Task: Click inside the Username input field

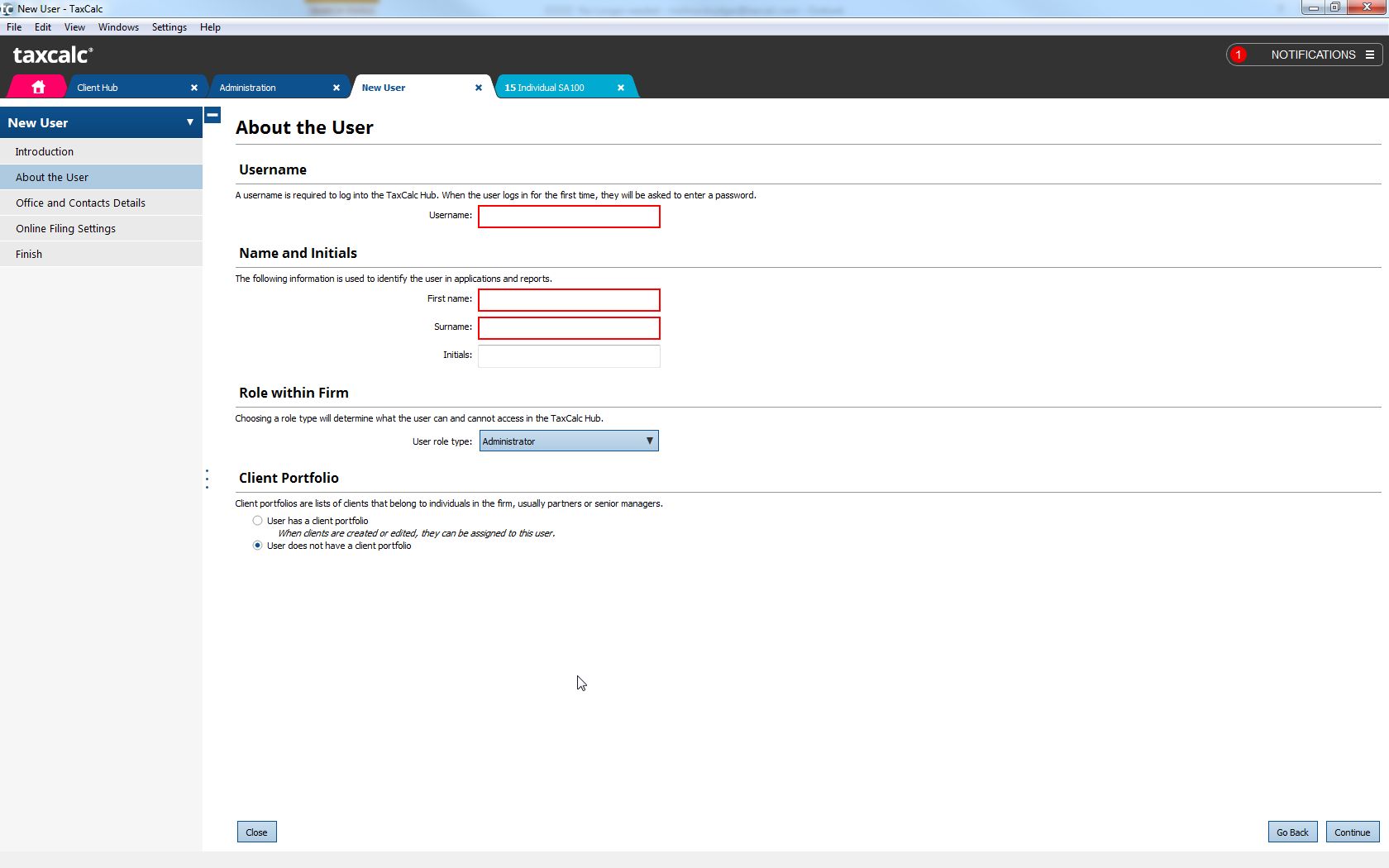Action: pyautogui.click(x=568, y=217)
